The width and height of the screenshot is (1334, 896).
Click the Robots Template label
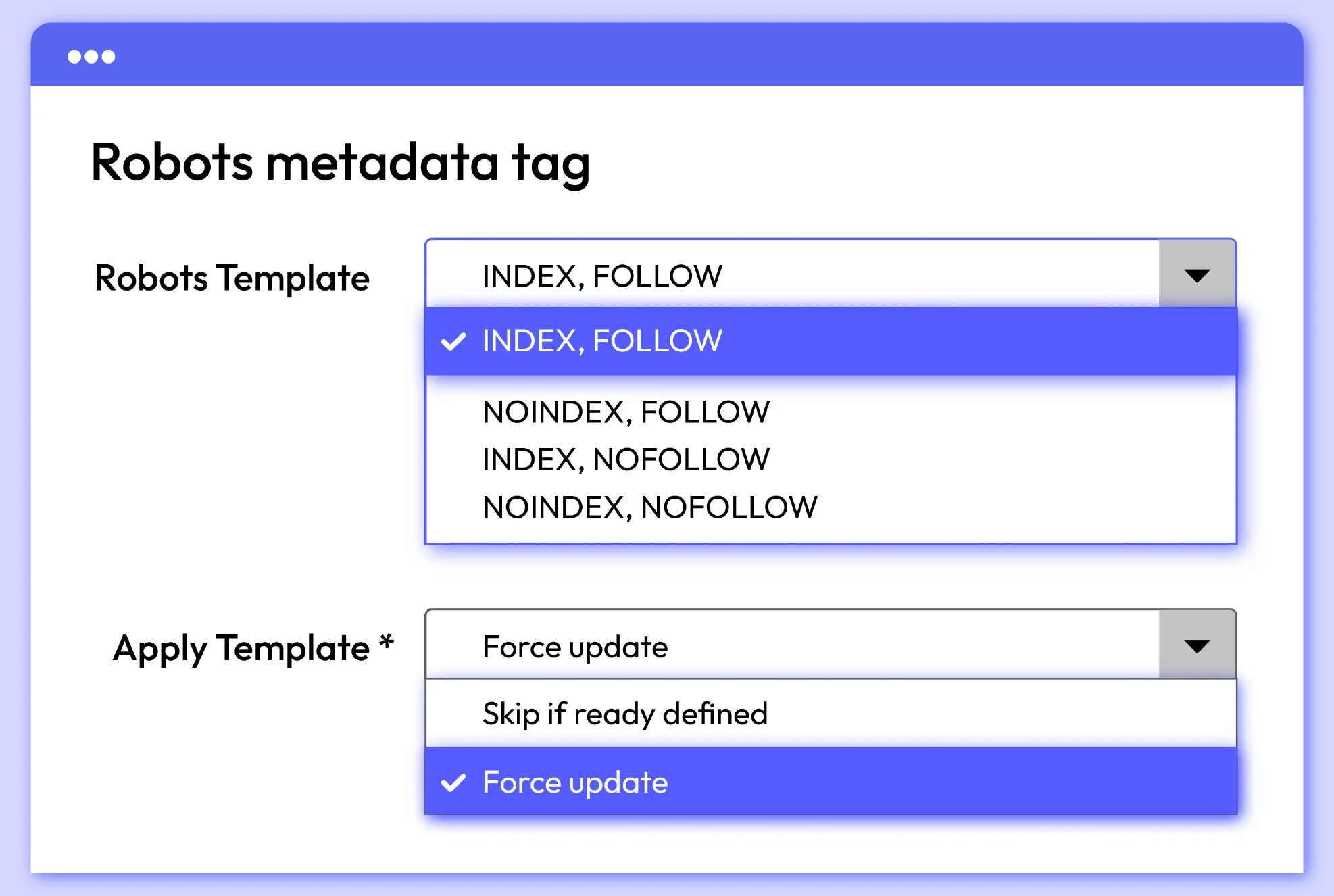pyautogui.click(x=232, y=278)
